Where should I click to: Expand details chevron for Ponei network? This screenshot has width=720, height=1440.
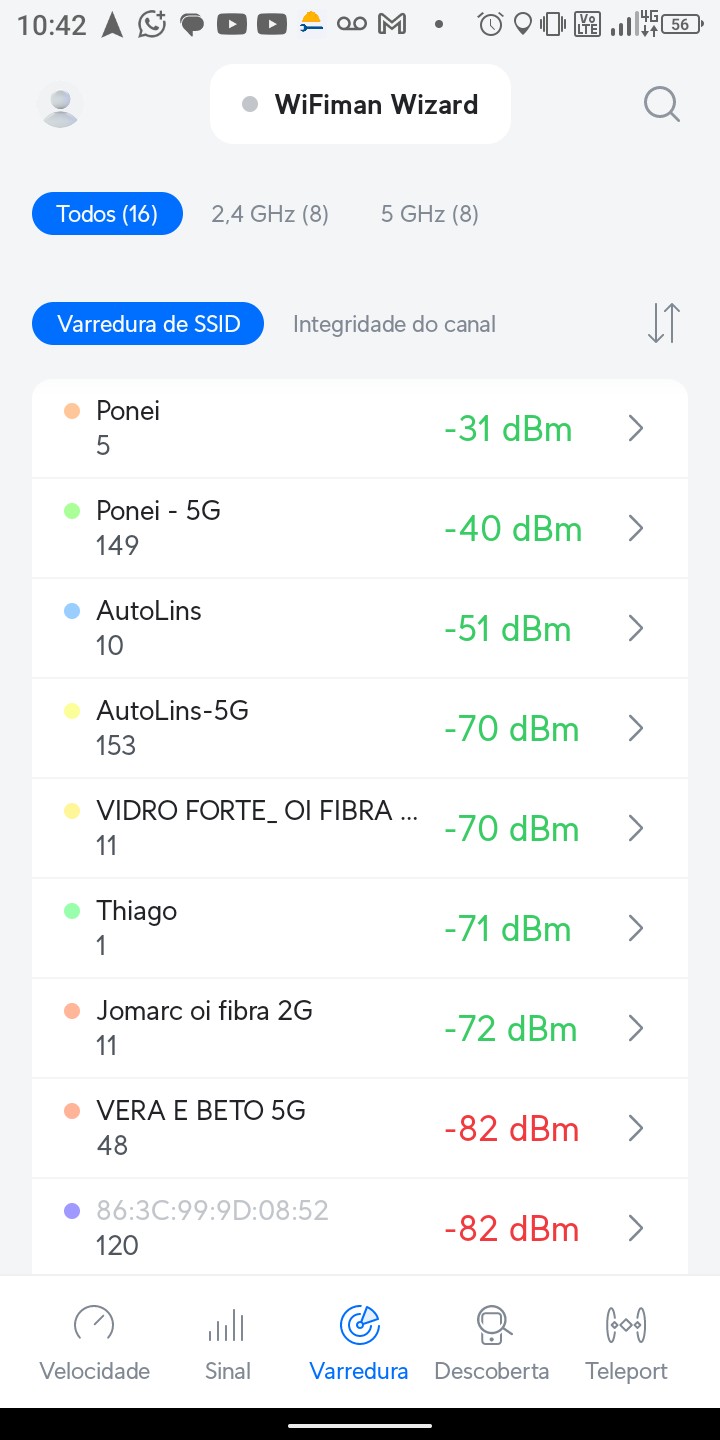tap(635, 429)
